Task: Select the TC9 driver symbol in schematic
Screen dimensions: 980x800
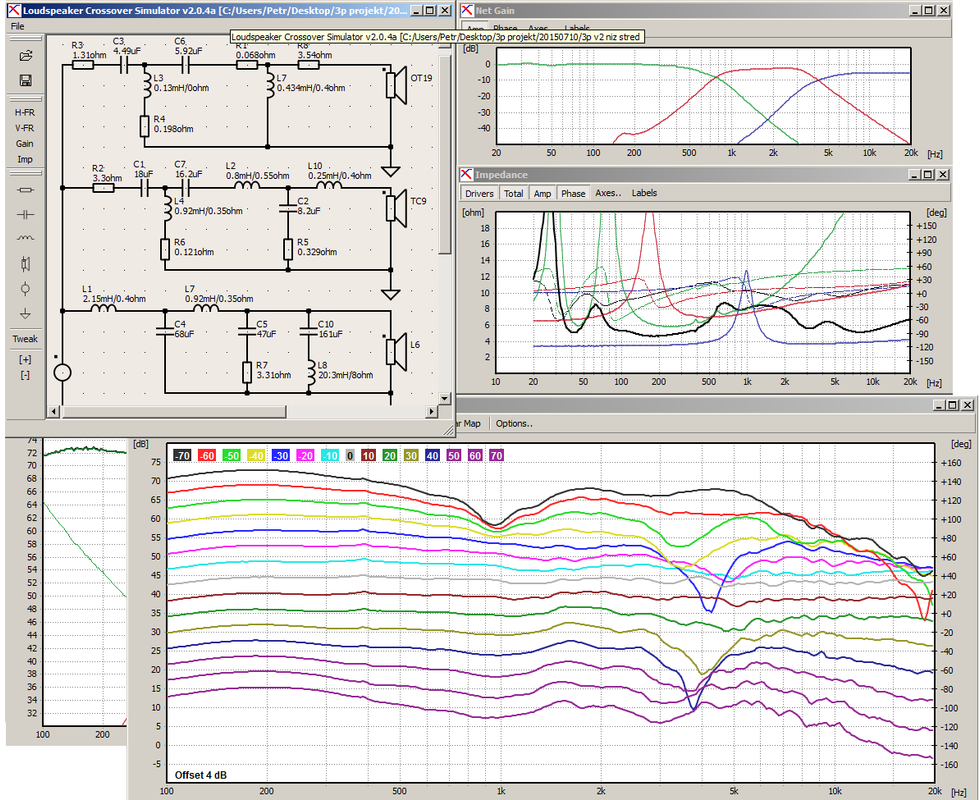Action: click(x=396, y=208)
